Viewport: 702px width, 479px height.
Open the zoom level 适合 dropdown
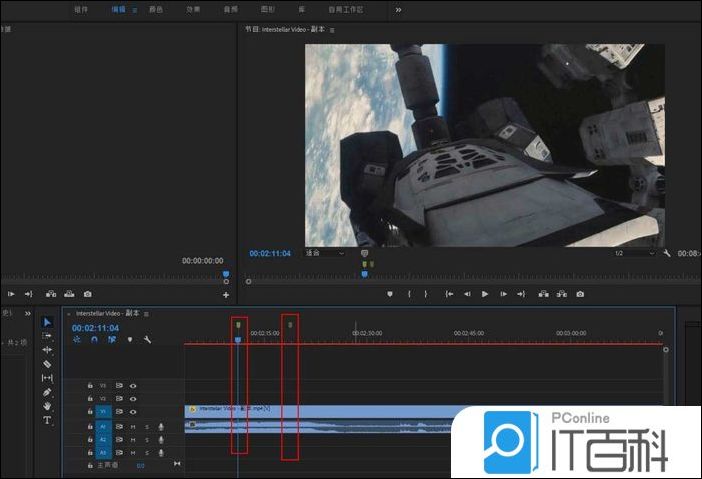[x=325, y=253]
